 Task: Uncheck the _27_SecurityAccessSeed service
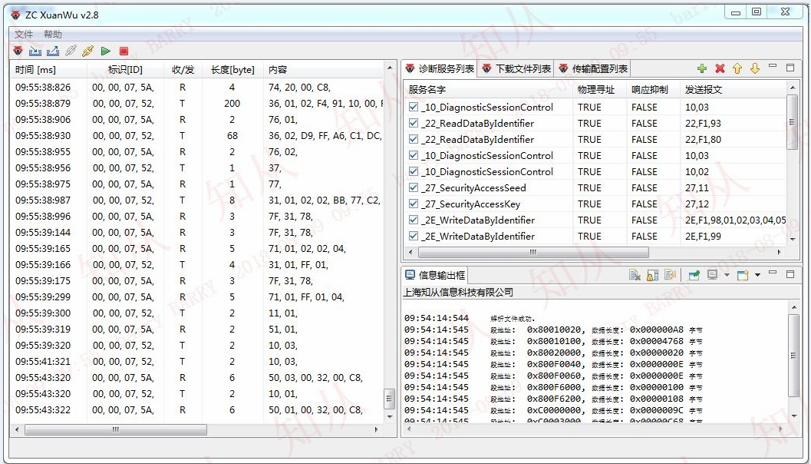click(x=413, y=188)
